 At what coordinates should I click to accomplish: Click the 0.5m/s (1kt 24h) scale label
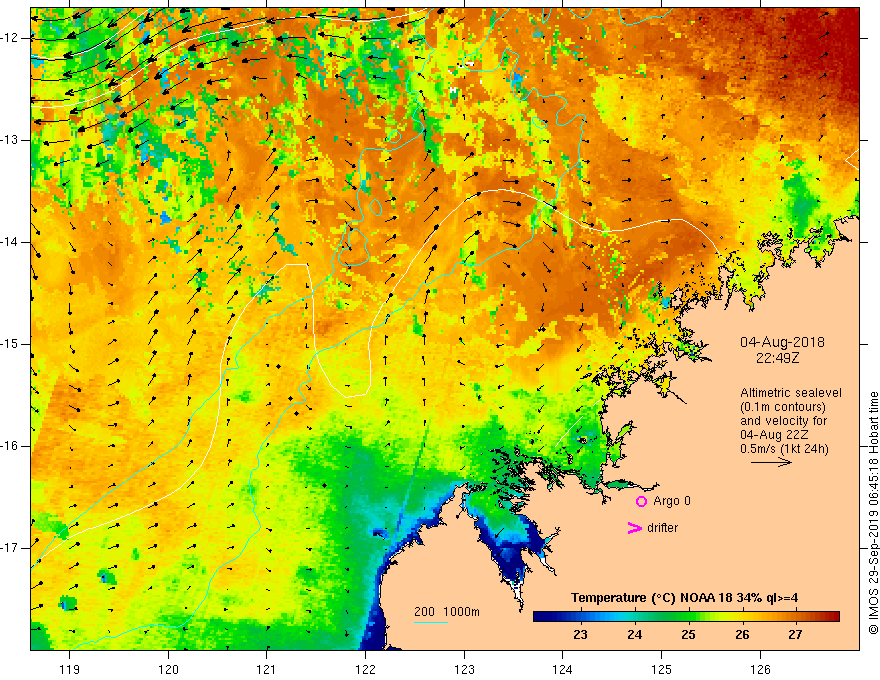click(784, 449)
